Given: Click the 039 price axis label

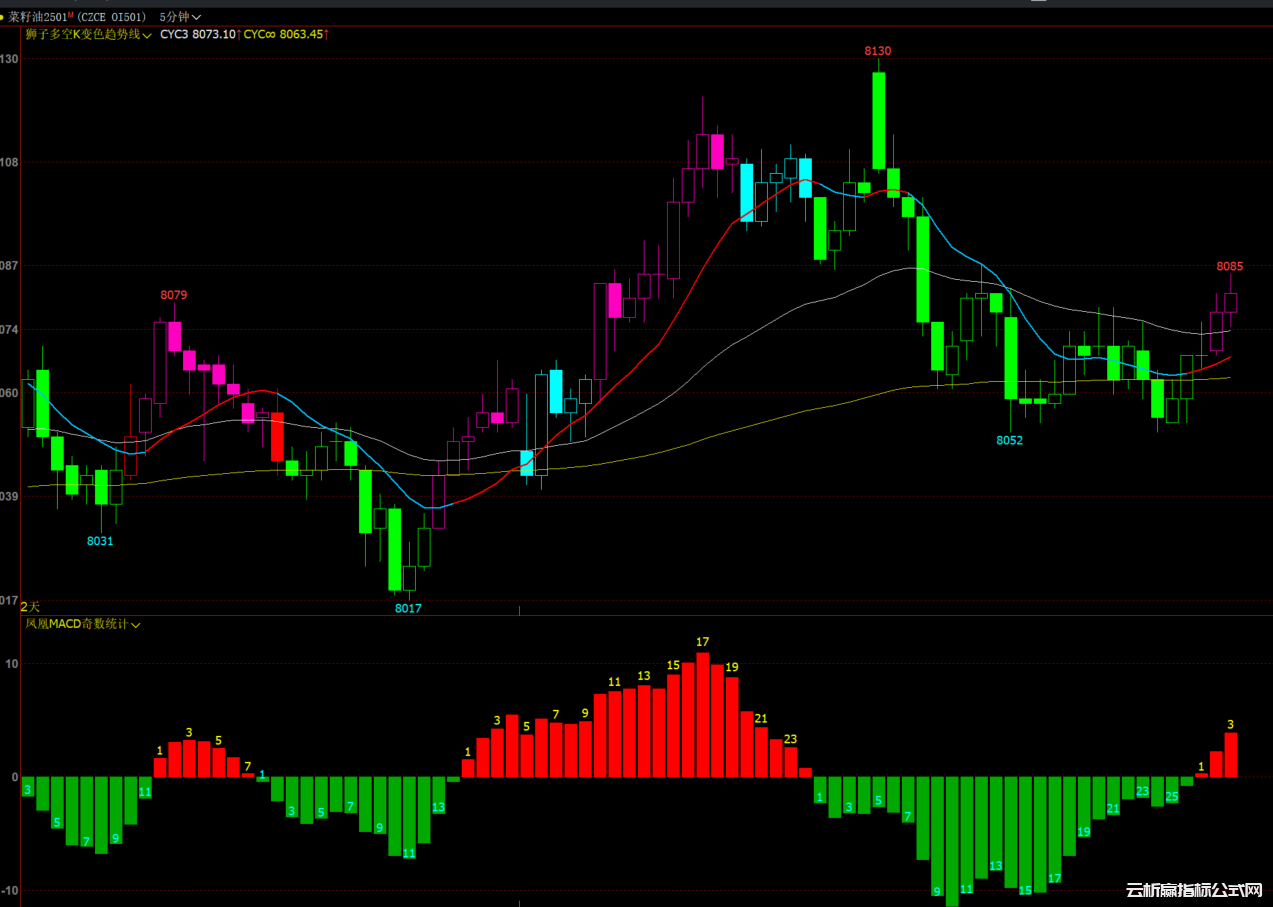Looking at the screenshot, I should (x=10, y=497).
